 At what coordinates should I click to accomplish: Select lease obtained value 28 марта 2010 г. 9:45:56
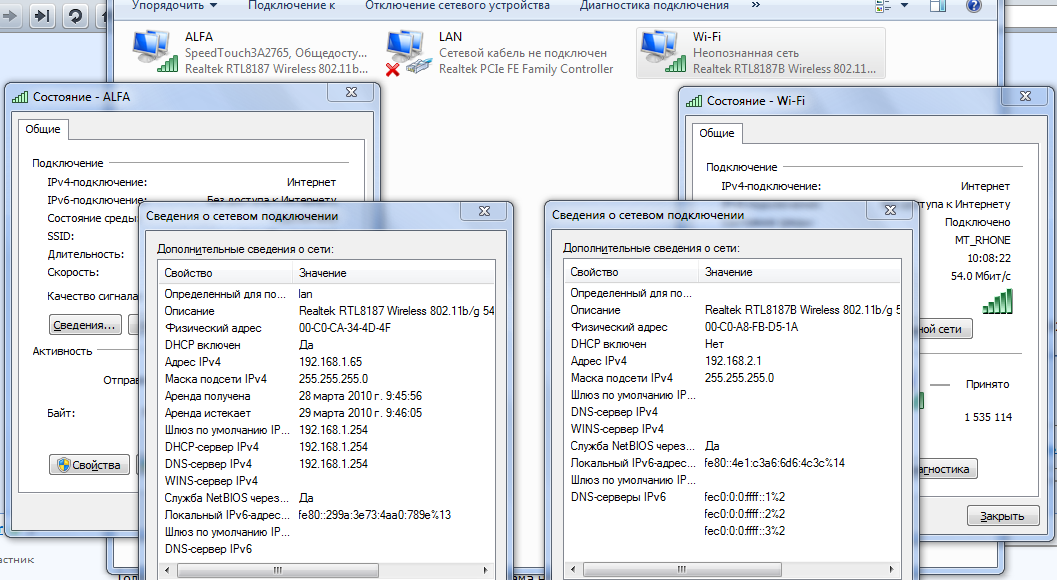pyautogui.click(x=360, y=396)
